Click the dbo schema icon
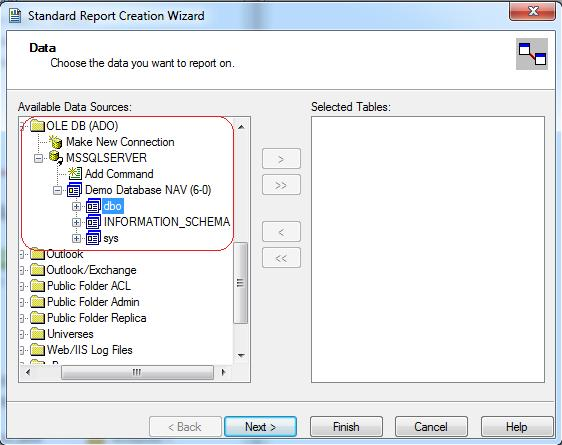The image size is (562, 445). (93, 206)
